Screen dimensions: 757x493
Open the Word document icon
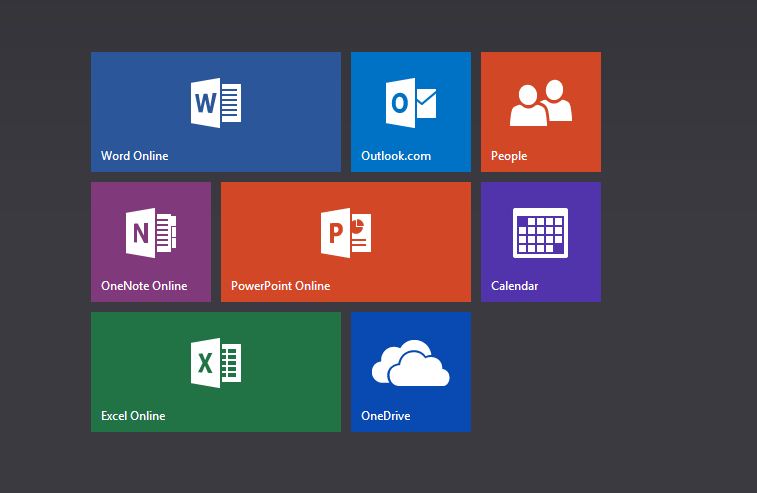pyautogui.click(x=216, y=103)
